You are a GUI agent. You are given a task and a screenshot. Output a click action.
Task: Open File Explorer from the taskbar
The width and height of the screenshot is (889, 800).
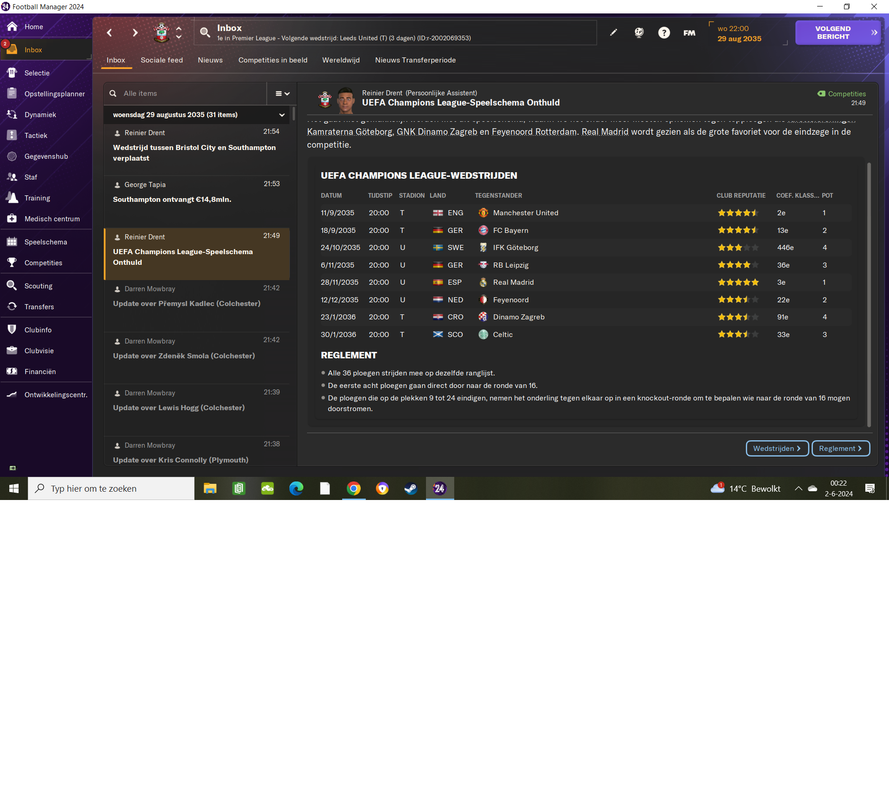coord(210,489)
